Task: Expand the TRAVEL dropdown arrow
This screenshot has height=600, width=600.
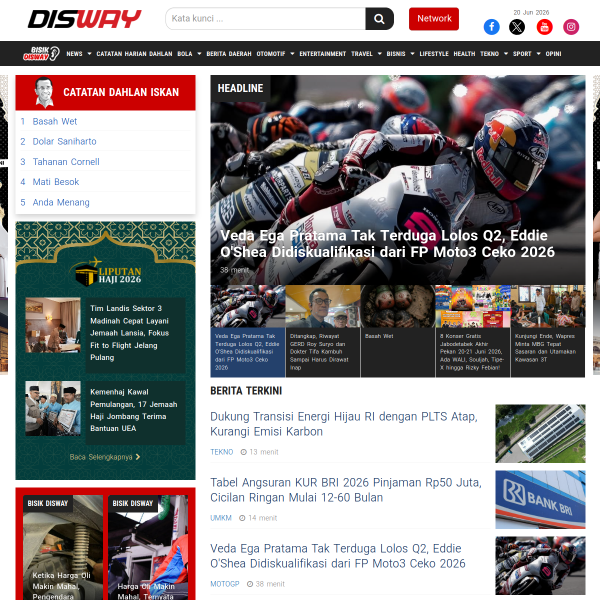Action: (x=379, y=54)
